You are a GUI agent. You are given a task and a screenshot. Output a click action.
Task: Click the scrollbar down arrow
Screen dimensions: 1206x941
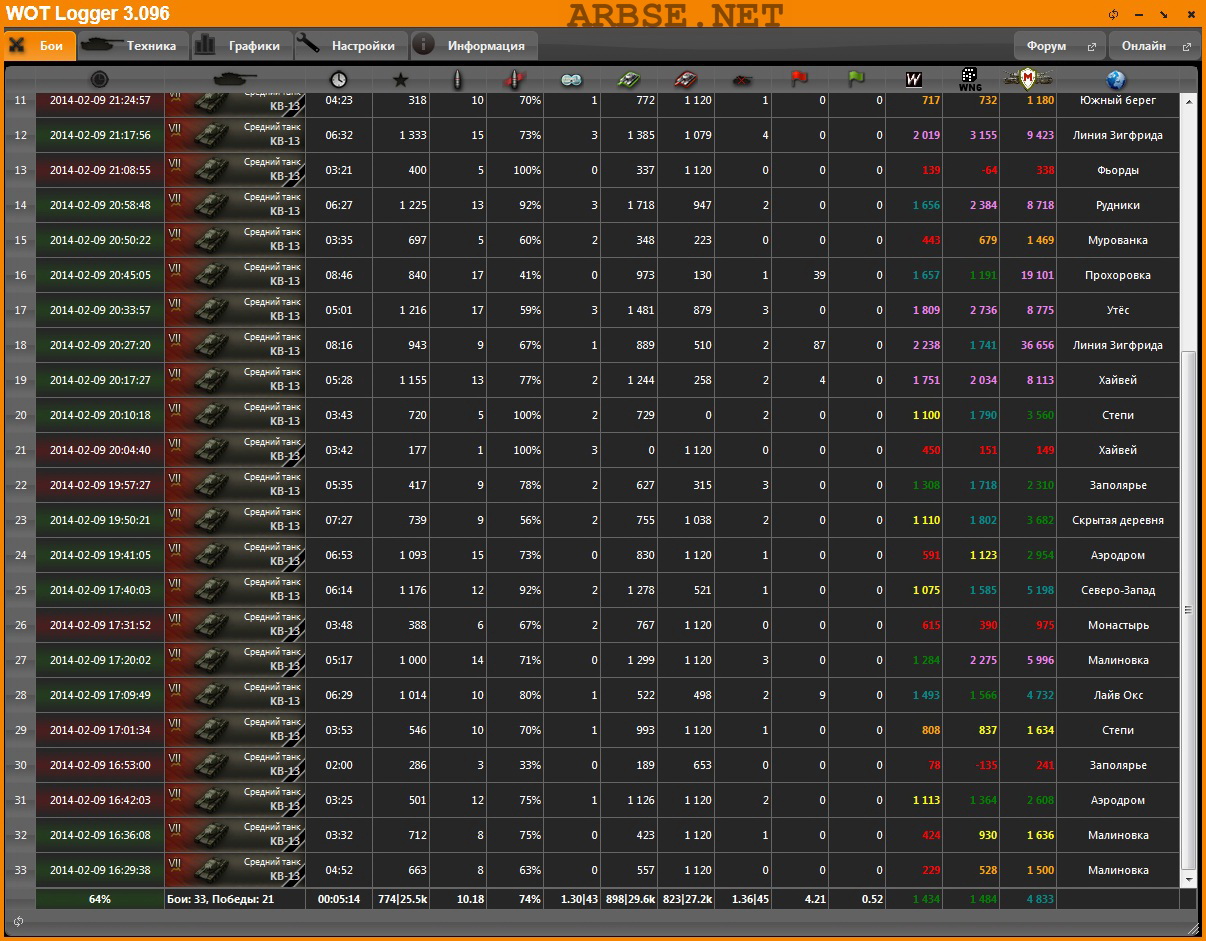(1189, 878)
